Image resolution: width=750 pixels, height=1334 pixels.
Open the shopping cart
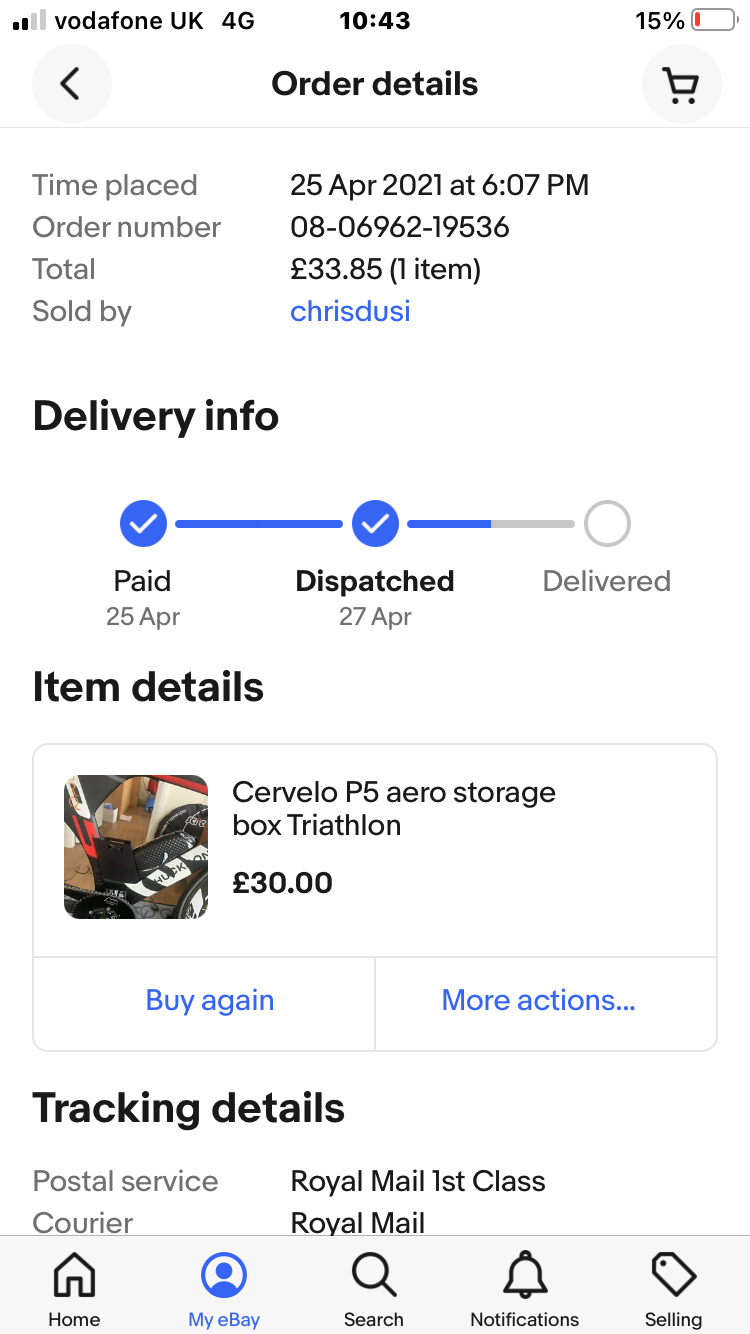point(681,84)
